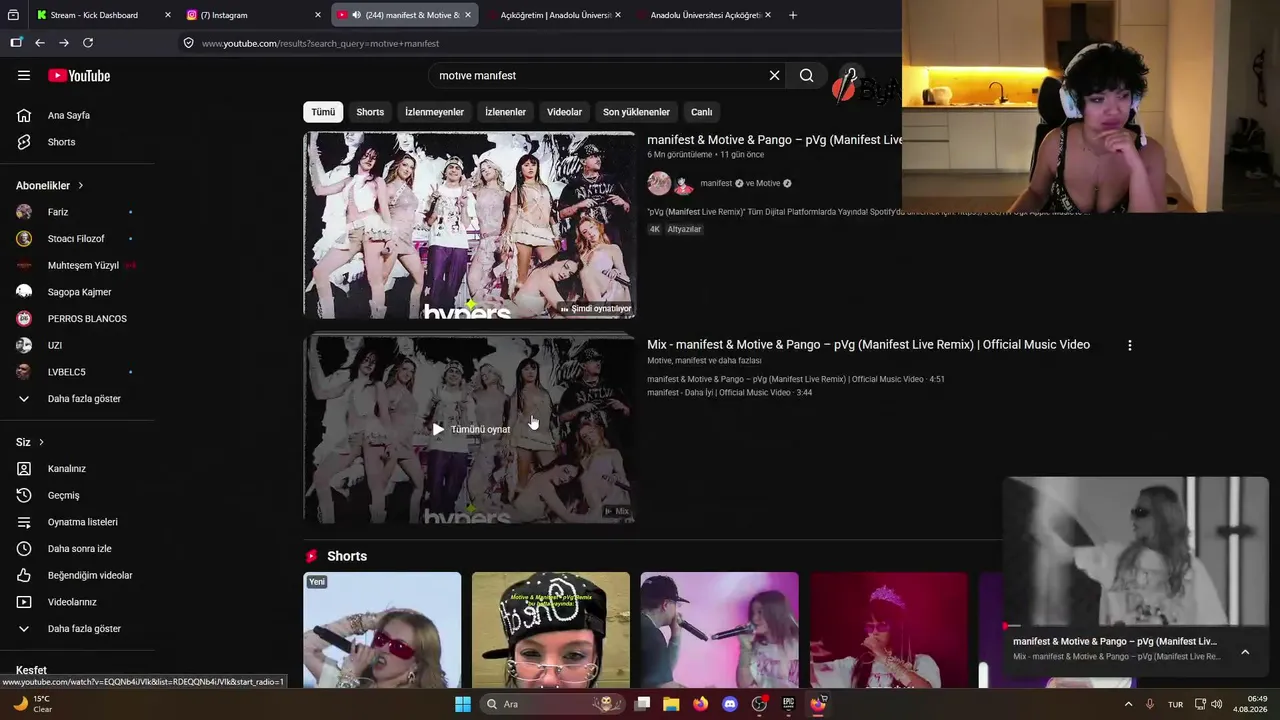Submit search with the magnifier button
This screenshot has height=720, width=1280.
[806, 75]
